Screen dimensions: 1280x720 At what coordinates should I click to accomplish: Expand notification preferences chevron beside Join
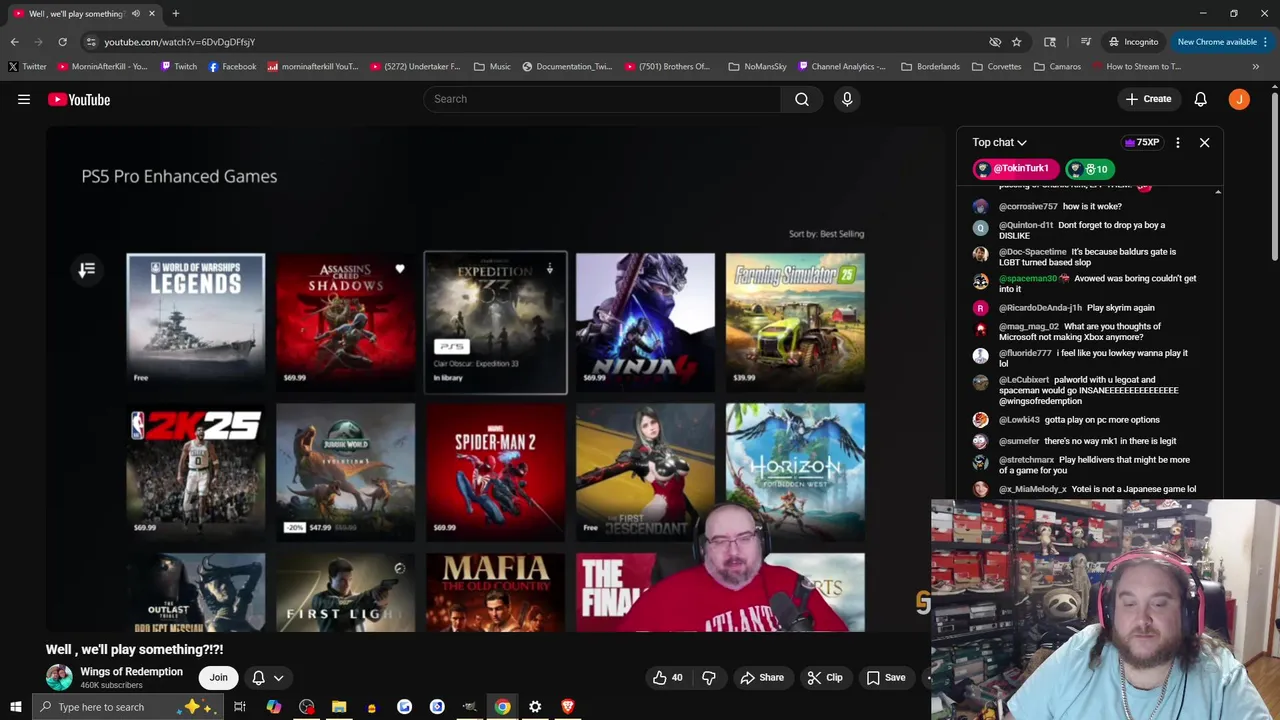pos(279,678)
